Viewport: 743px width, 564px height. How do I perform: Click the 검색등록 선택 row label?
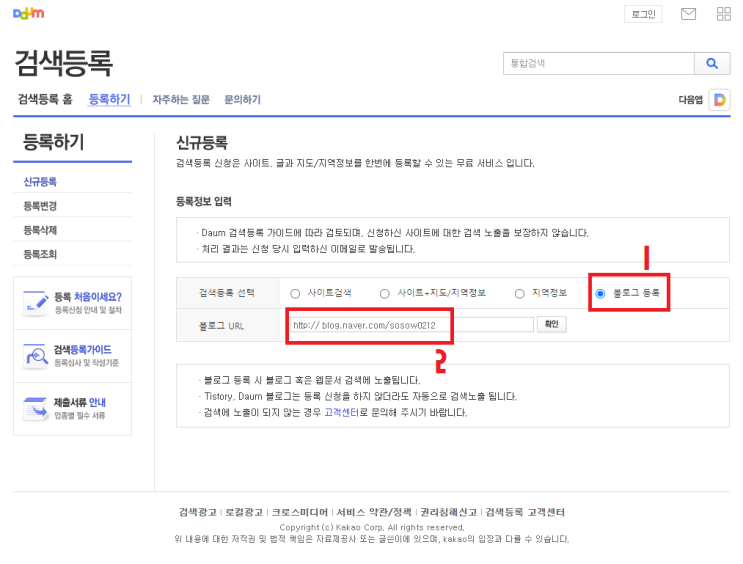coord(227,293)
